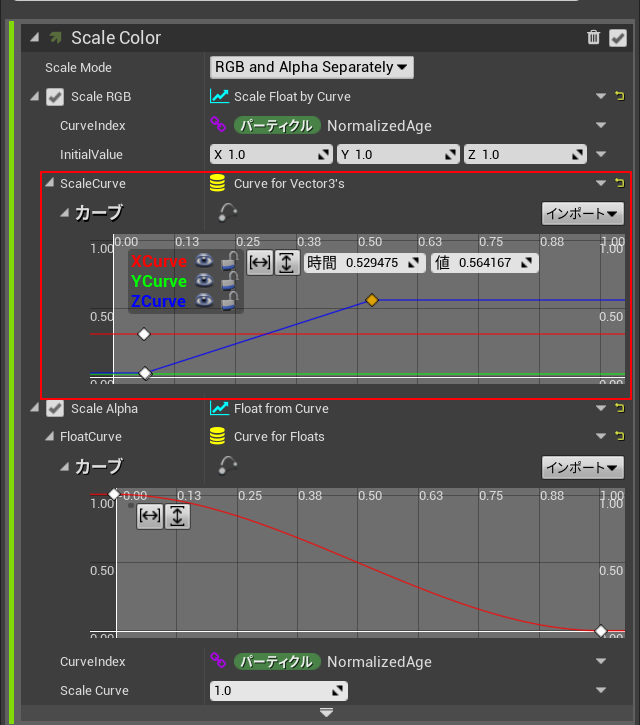Image resolution: width=640 pixels, height=725 pixels.
Task: Select the orange ZCurve keyframe
Action: point(372,300)
